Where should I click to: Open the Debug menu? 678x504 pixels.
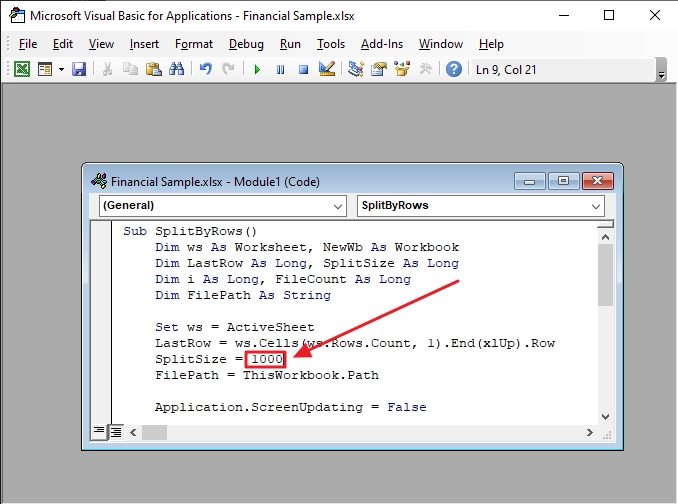pos(246,44)
